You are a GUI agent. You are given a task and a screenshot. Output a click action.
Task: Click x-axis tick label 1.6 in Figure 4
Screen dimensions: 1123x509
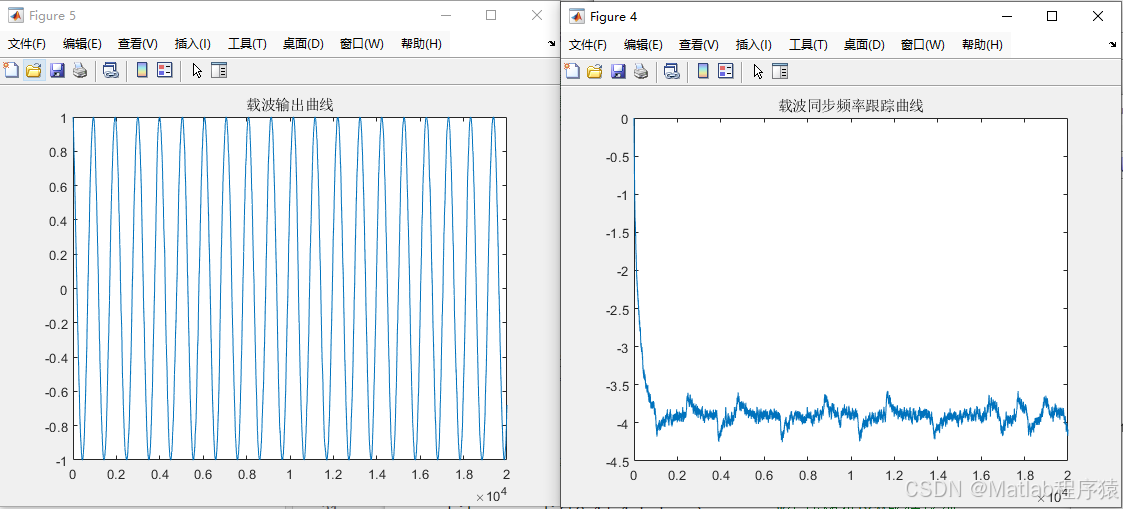(x=980, y=475)
